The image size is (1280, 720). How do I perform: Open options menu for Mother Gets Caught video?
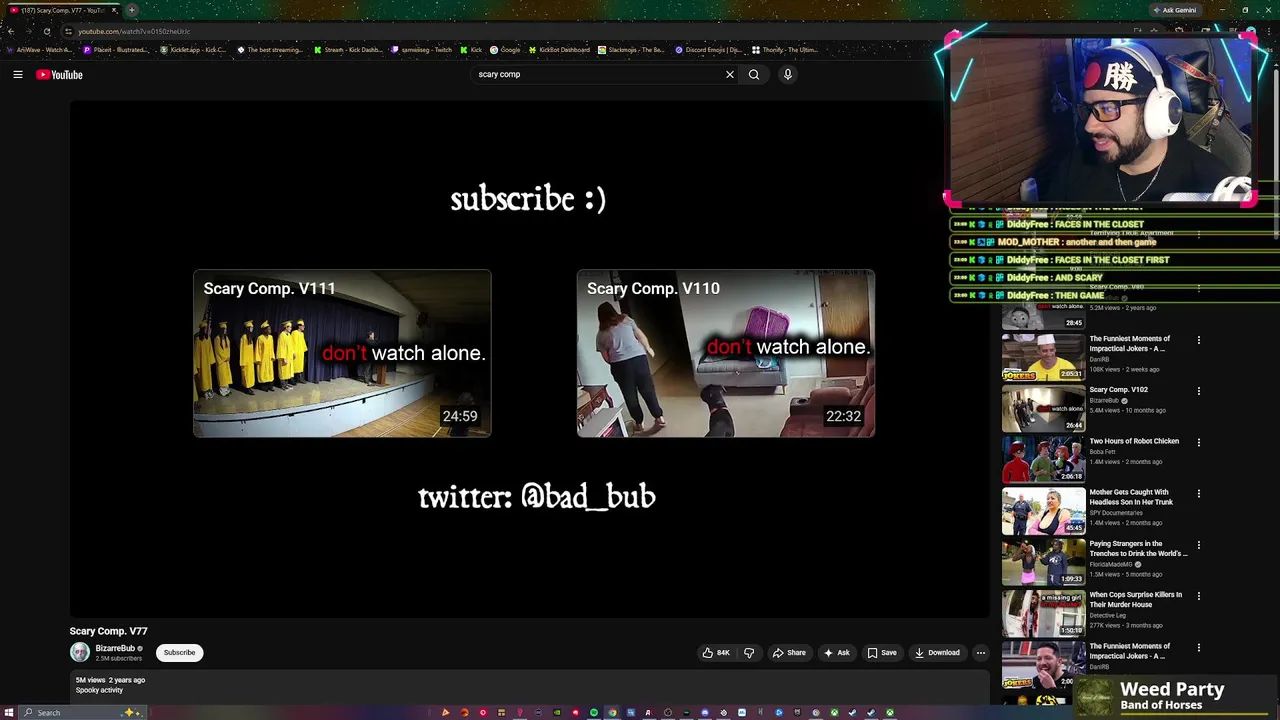point(1199,494)
